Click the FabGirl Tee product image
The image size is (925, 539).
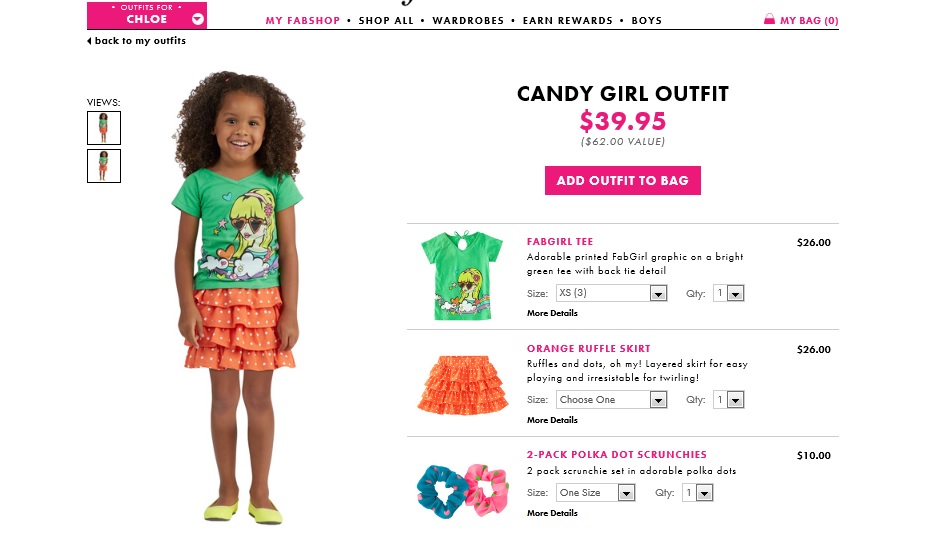462,276
